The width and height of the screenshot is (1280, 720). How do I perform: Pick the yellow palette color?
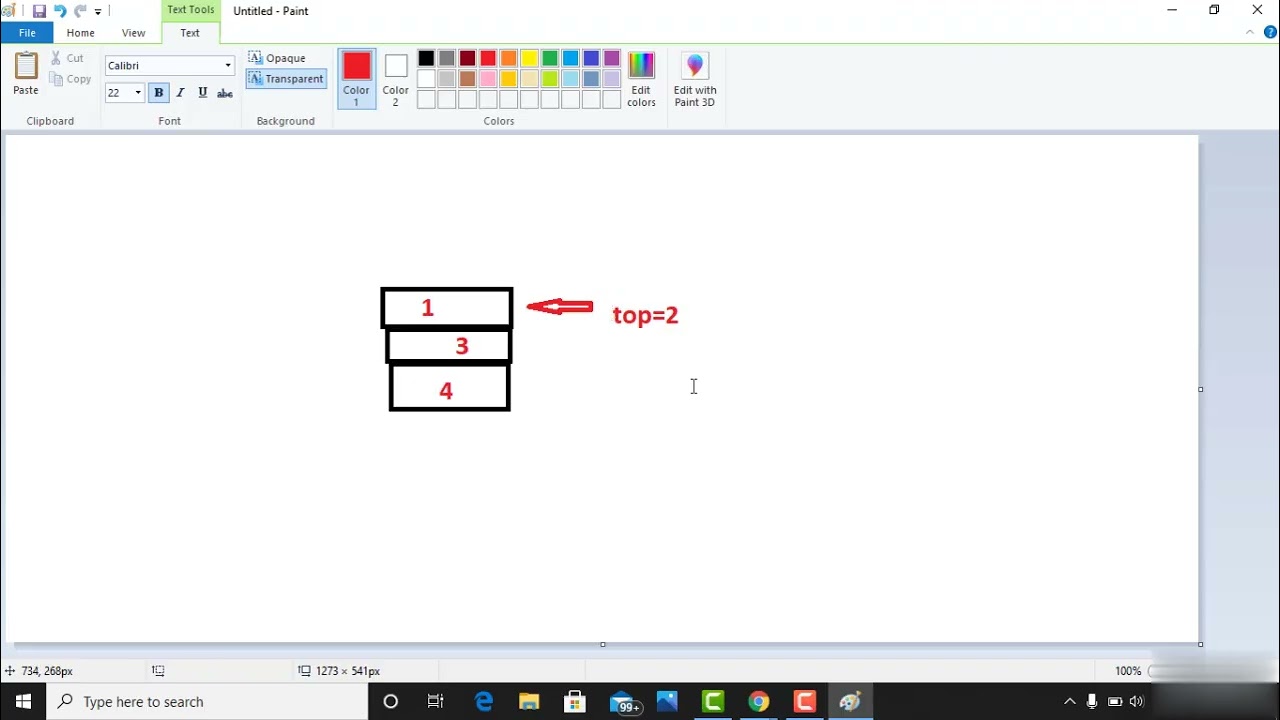(x=530, y=58)
